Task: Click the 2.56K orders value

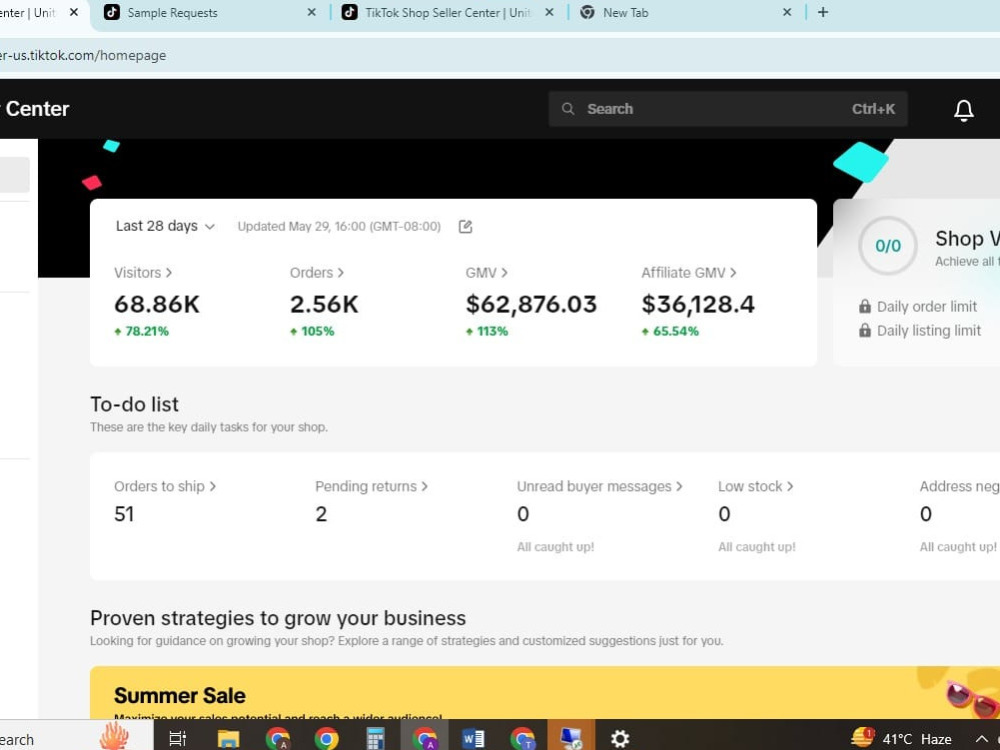Action: click(324, 304)
